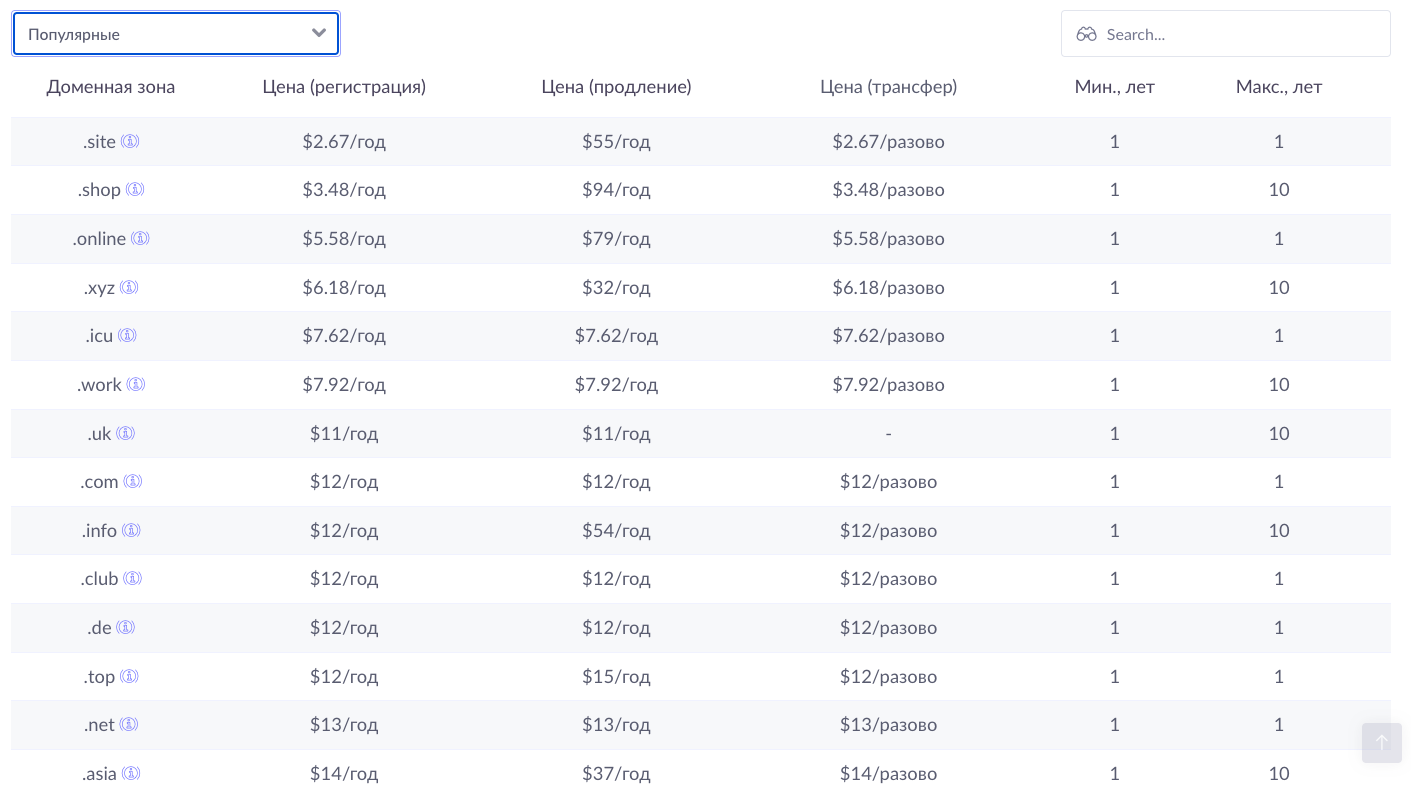
Task: Open info icon next to .asia
Action: pos(131,773)
